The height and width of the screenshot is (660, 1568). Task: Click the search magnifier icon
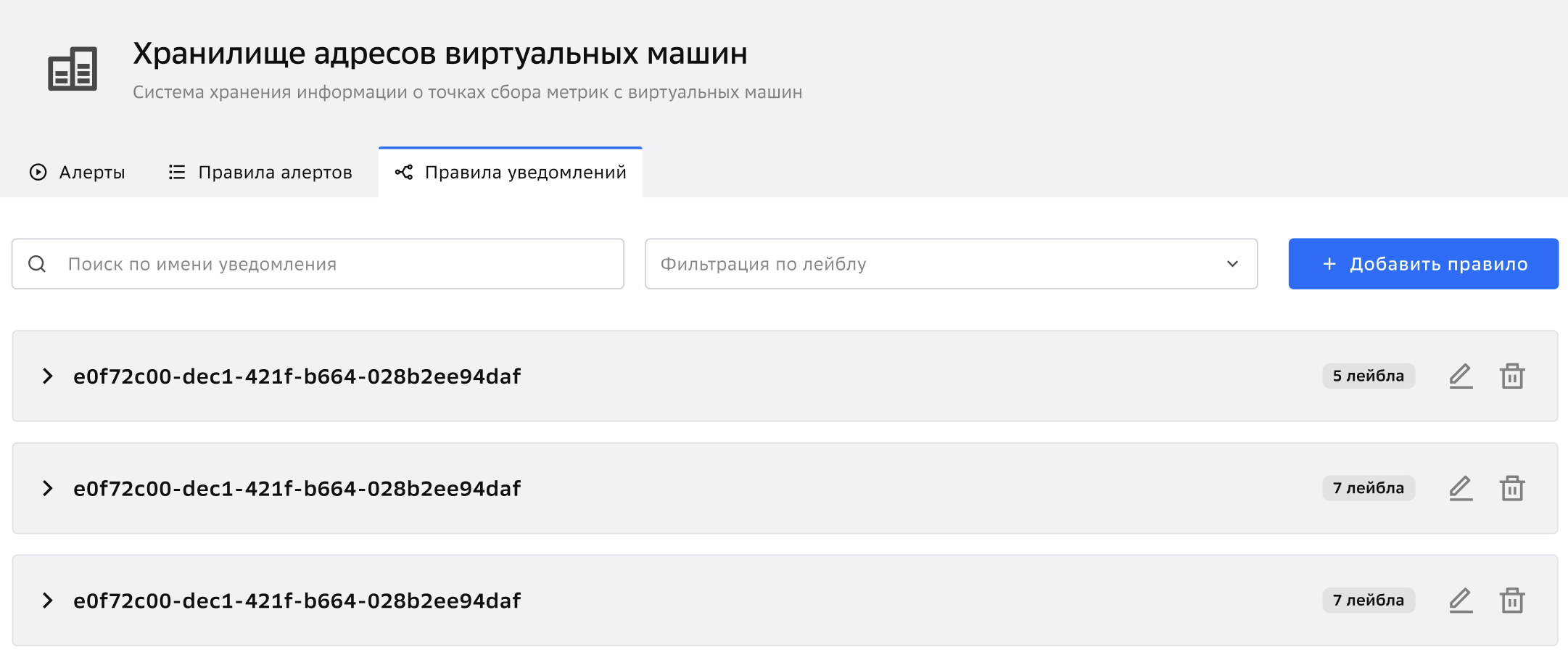tap(37, 264)
